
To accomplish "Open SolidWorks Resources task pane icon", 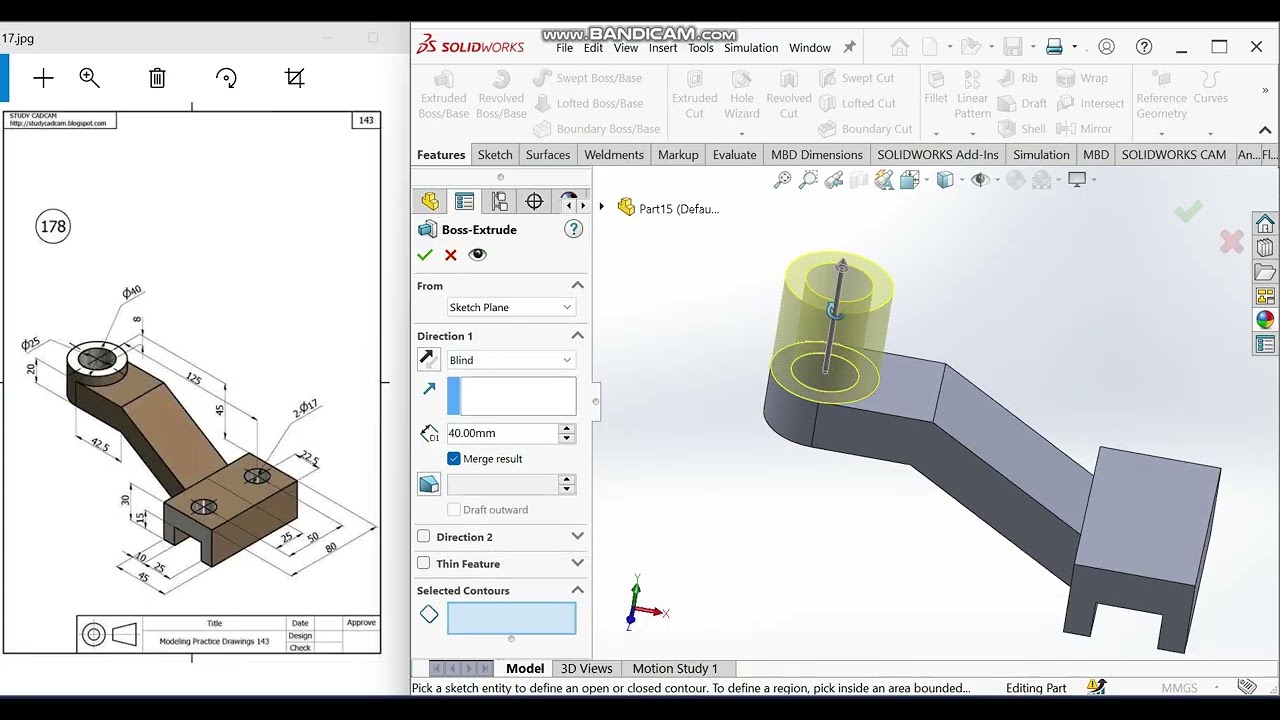I will 1265,223.
